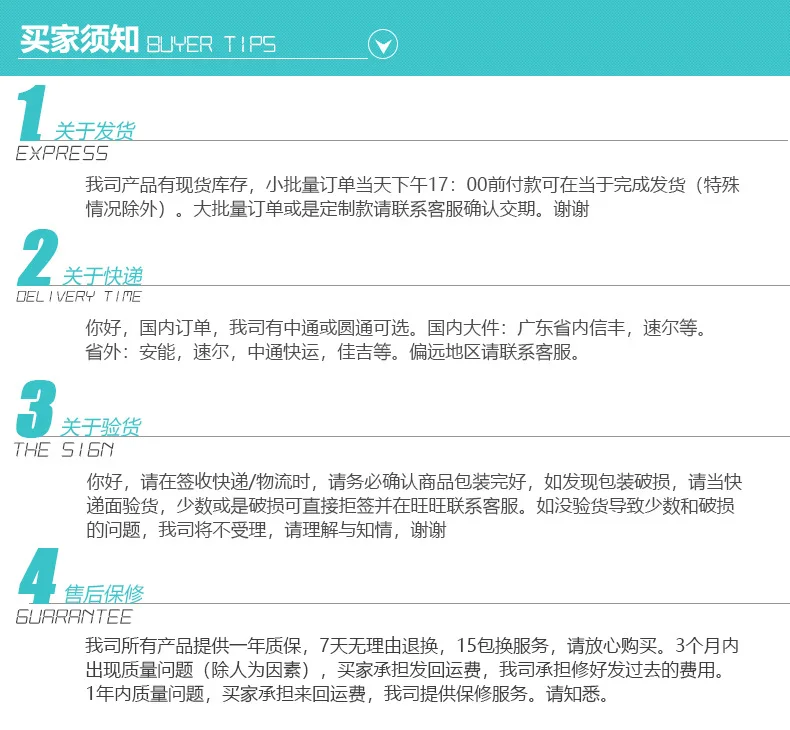Click the large number 4 graphic
This screenshot has width=790, height=730.
[38, 576]
